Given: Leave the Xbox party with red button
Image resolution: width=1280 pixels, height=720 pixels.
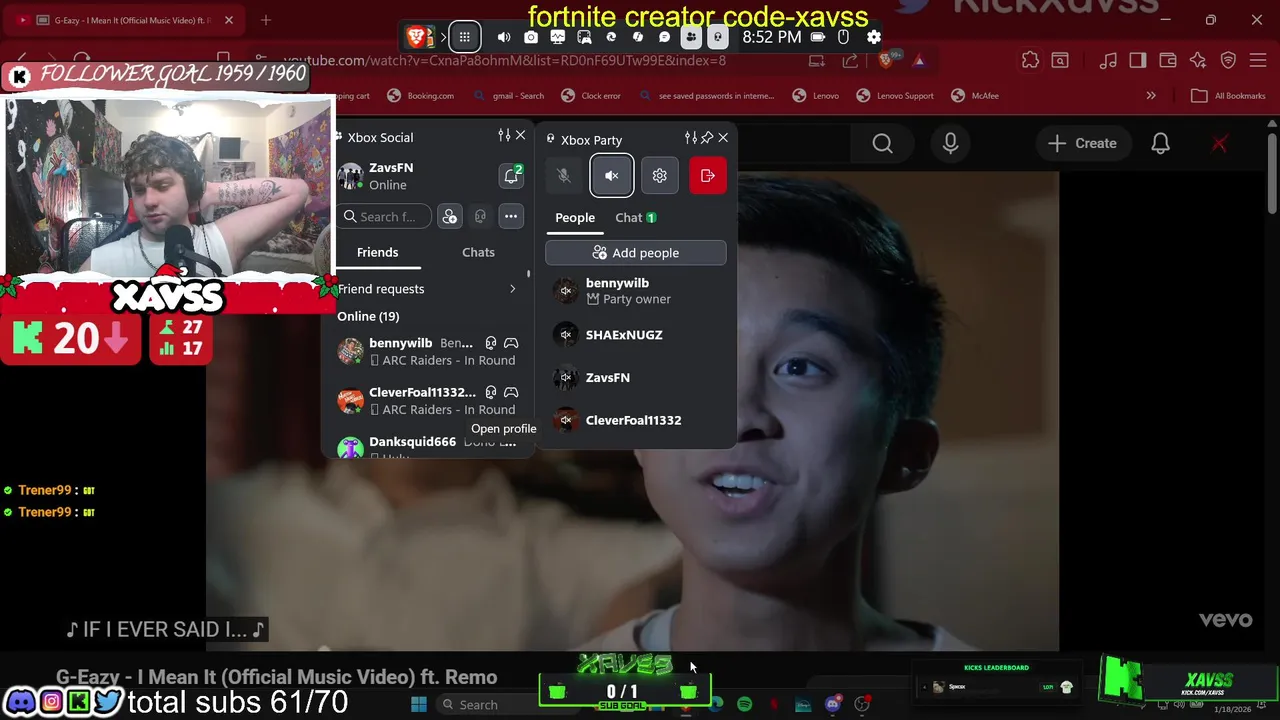Looking at the screenshot, I should (x=708, y=176).
